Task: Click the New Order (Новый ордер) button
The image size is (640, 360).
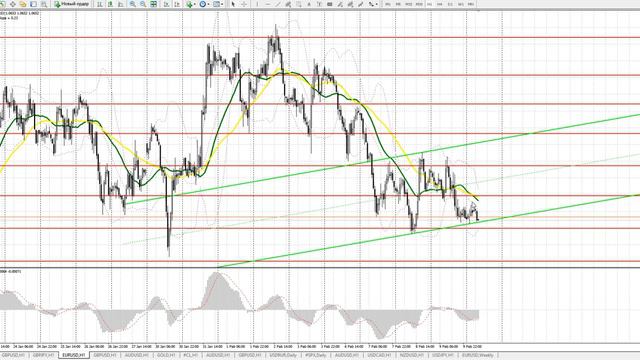Action: (x=71, y=4)
